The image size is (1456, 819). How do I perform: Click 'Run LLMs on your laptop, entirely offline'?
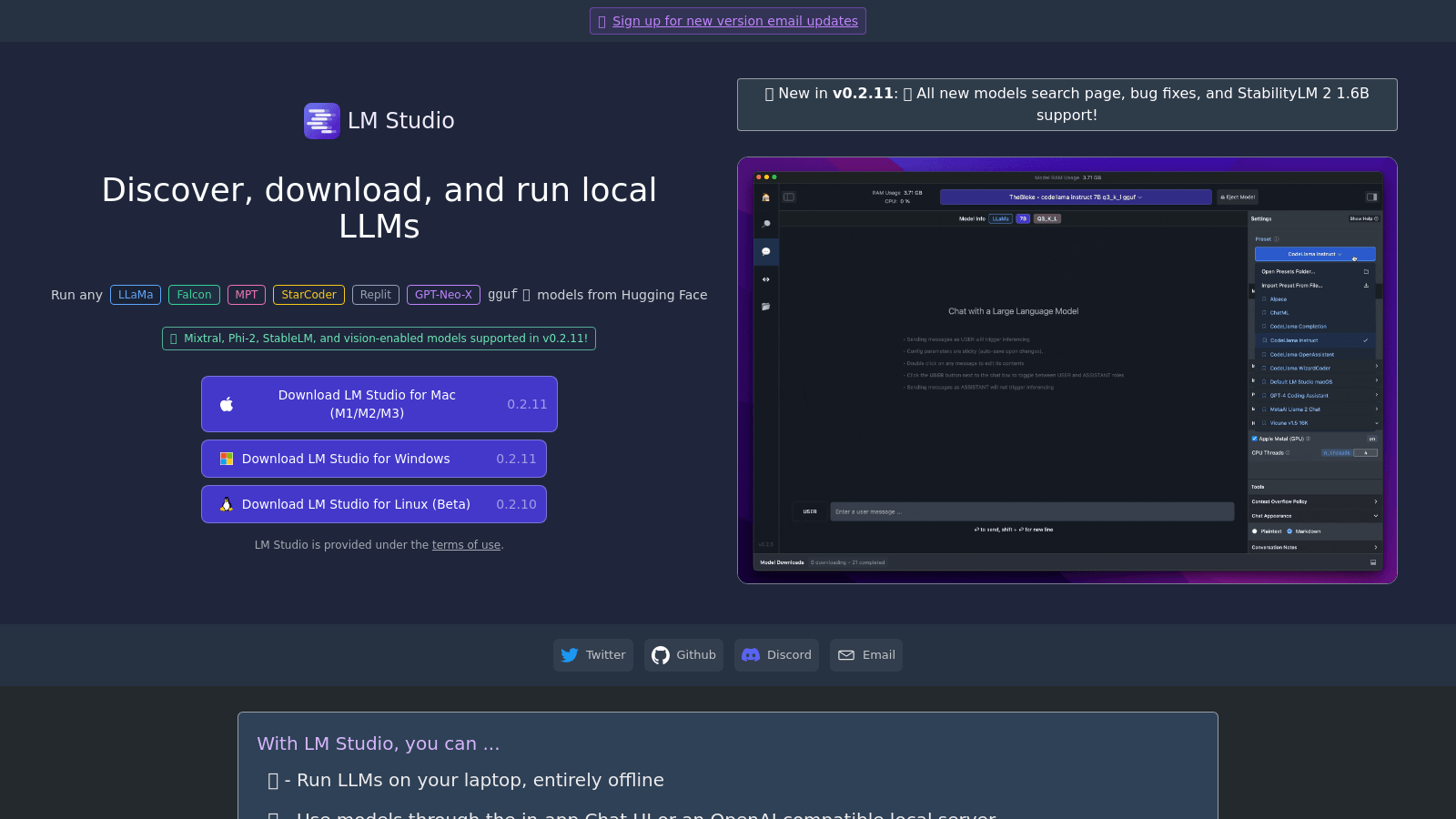click(480, 780)
